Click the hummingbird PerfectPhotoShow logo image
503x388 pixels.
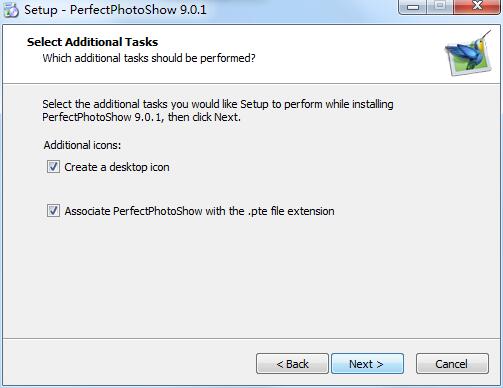coord(469,53)
